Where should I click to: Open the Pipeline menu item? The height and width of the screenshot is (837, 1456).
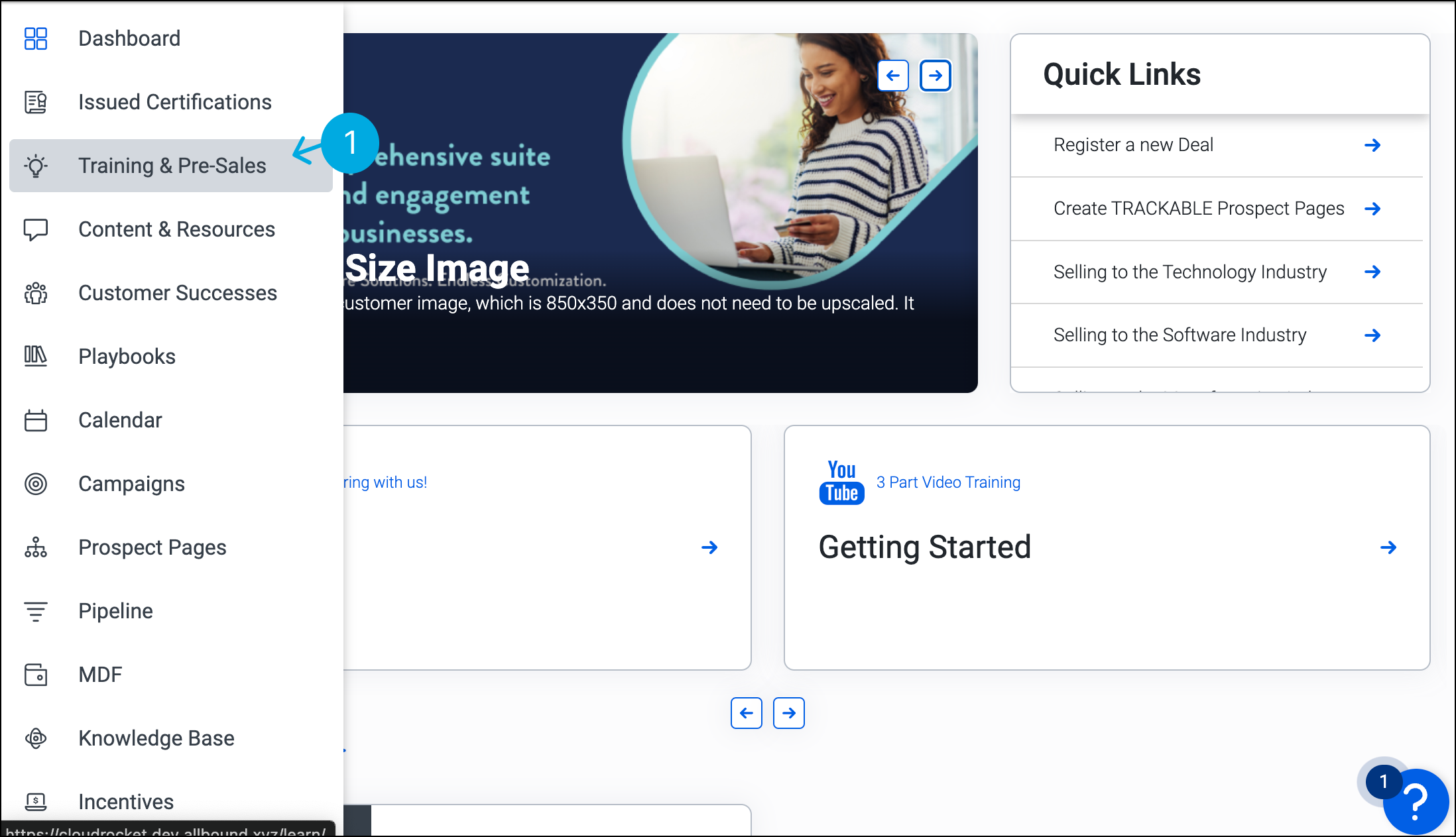171,611
